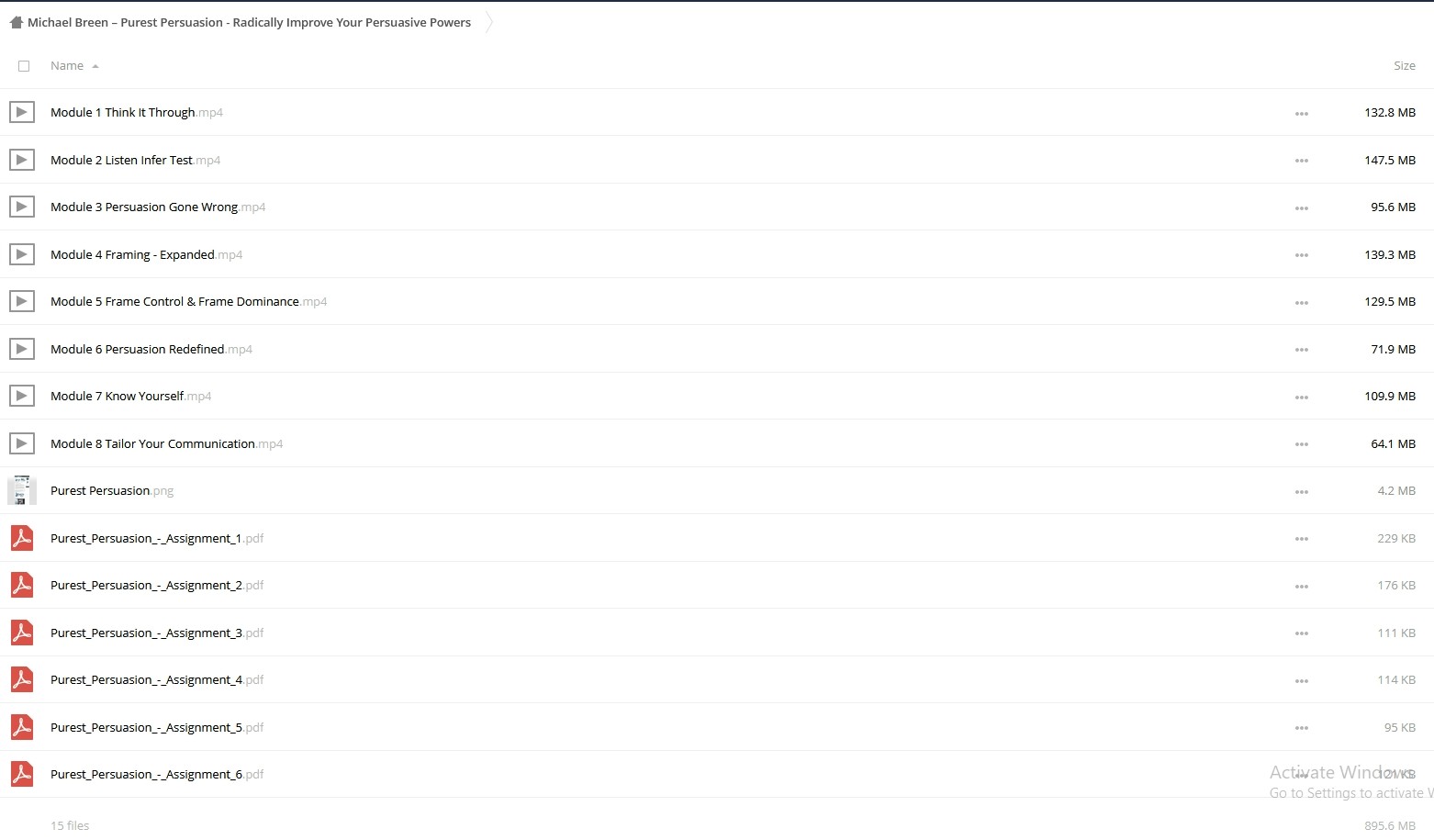Open the Purest Persuasion.png file name

pyautogui.click(x=112, y=490)
